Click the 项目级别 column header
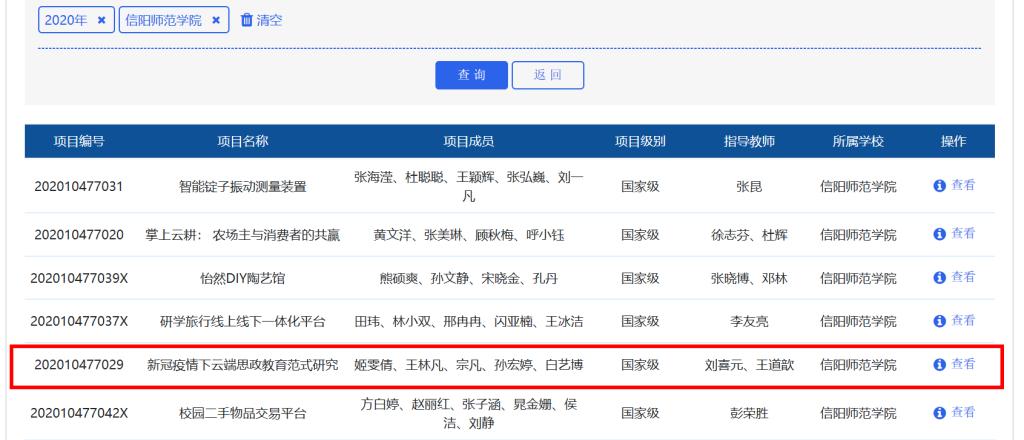 pyautogui.click(x=640, y=142)
